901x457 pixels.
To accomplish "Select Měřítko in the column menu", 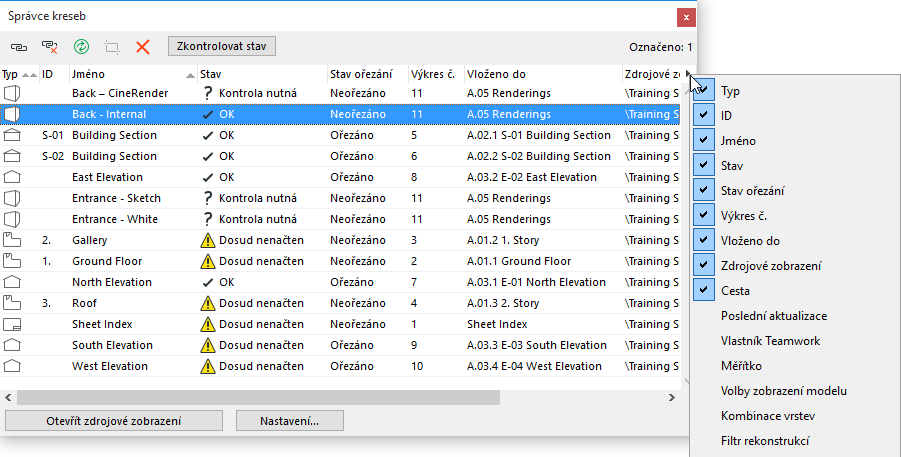I will tap(741, 366).
